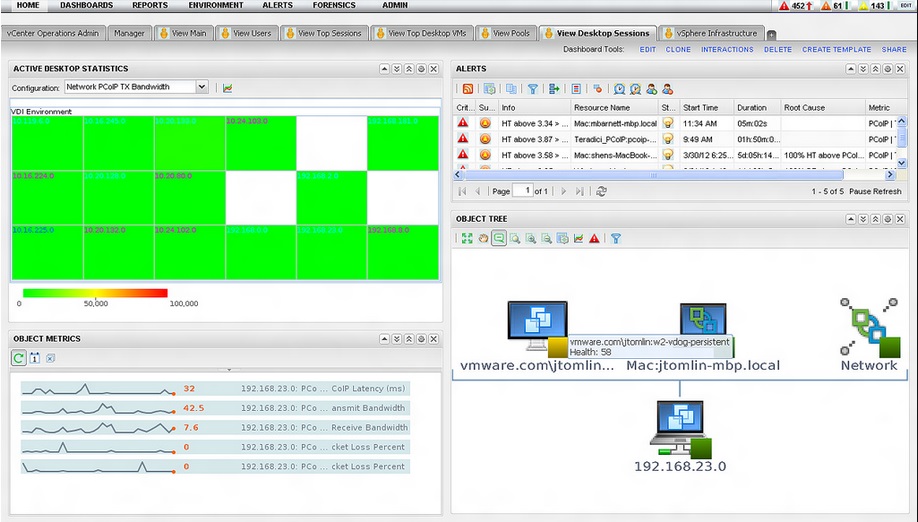Click the Alerts horizontal scrollbar
918x522 pixels.
pos(653,174)
